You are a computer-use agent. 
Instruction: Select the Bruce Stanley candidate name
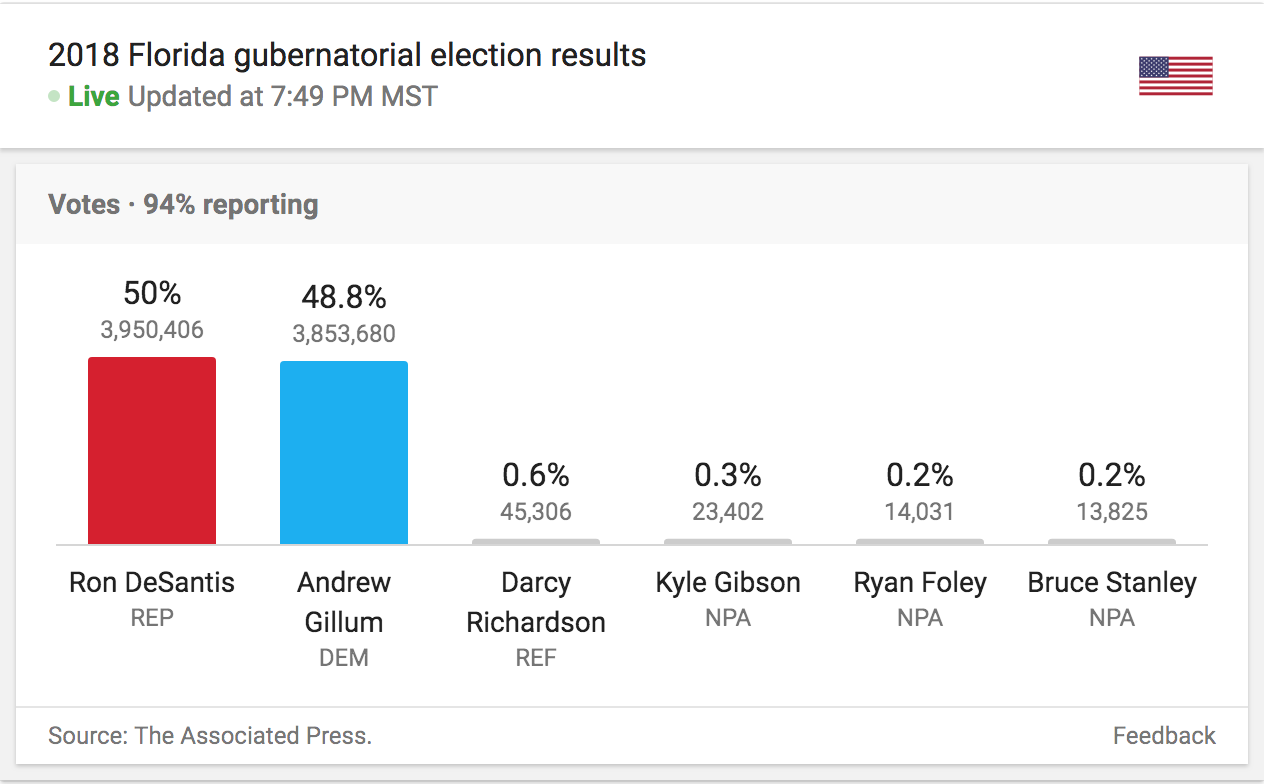[x=1112, y=583]
